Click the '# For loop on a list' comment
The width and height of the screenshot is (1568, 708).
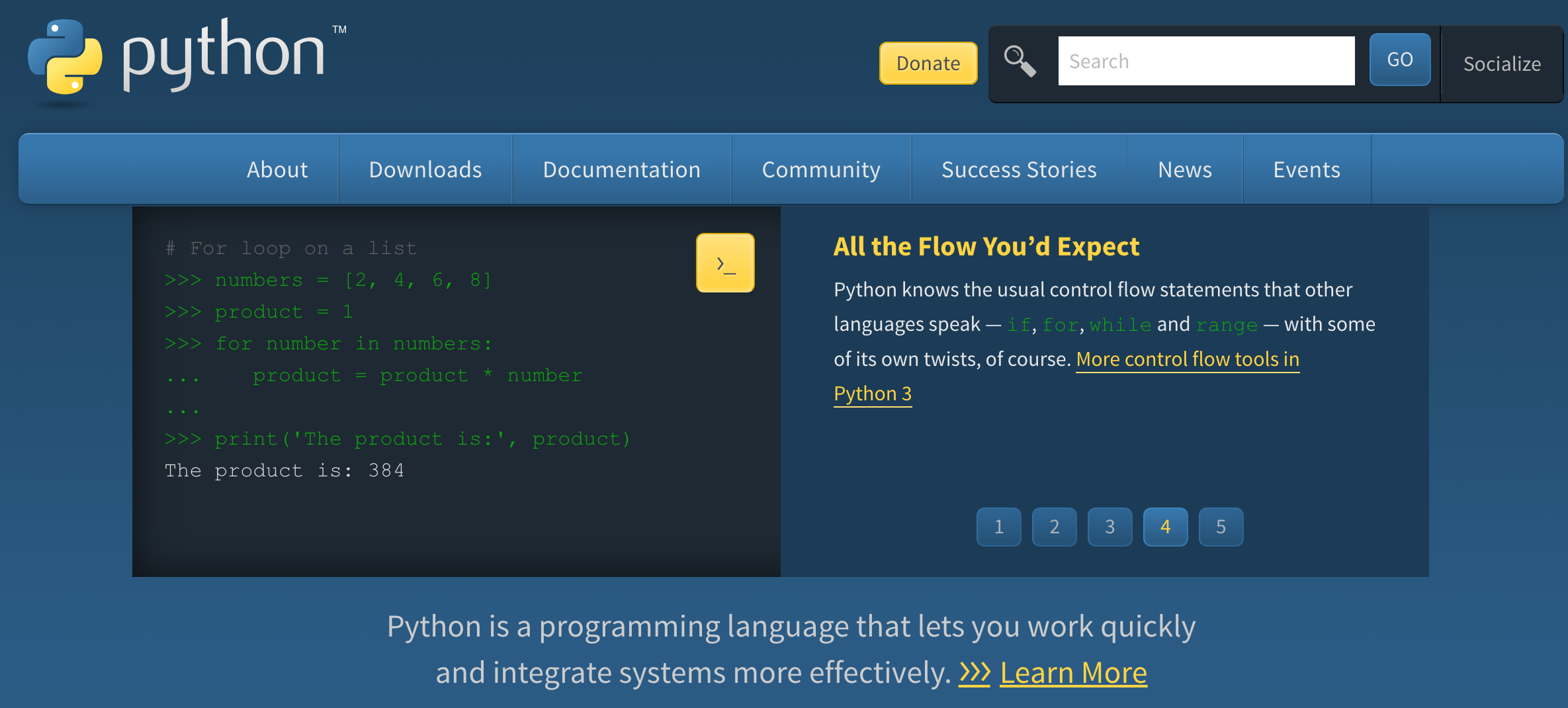pyautogui.click(x=291, y=248)
